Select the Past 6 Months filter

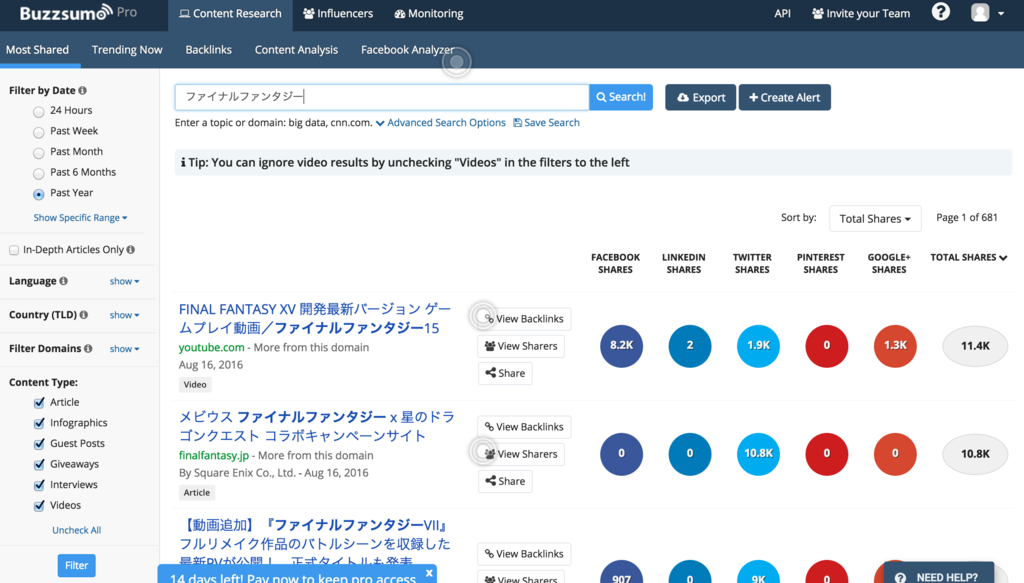tap(39, 174)
